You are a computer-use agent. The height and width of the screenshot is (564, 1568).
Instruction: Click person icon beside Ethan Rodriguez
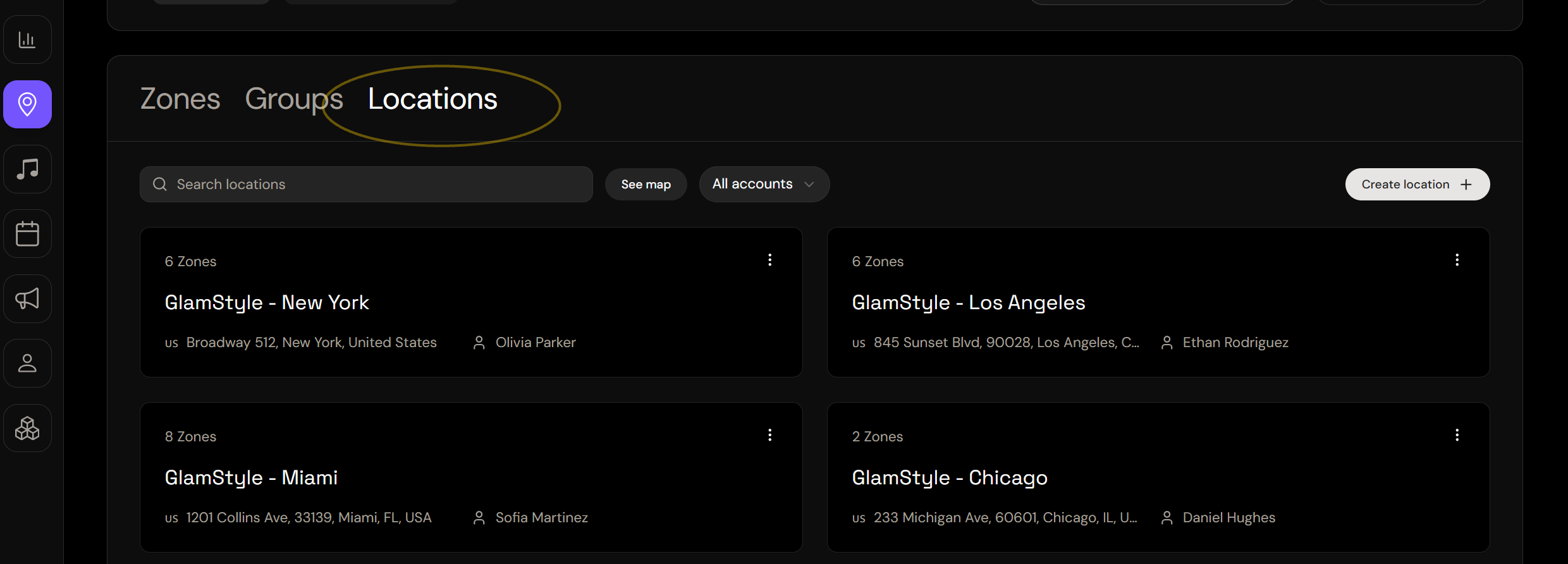pyautogui.click(x=1167, y=343)
